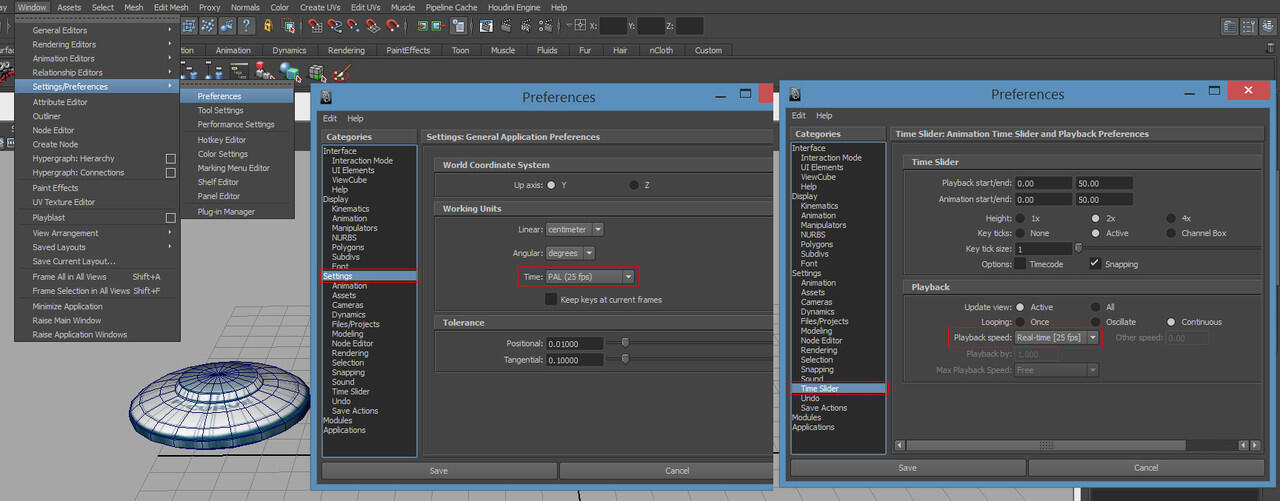Set time slider height to 4x
The height and width of the screenshot is (501, 1280).
pos(1172,218)
